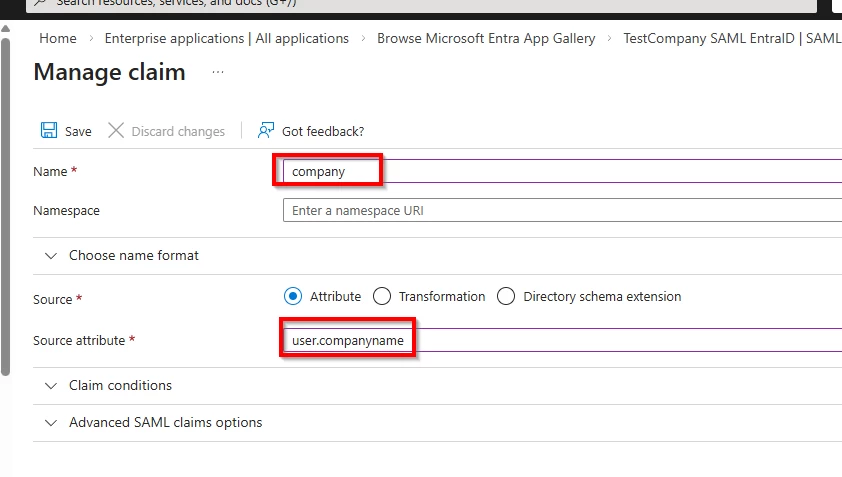The height and width of the screenshot is (477, 842).
Task: Click the Name field containing company
Action: tap(560, 171)
